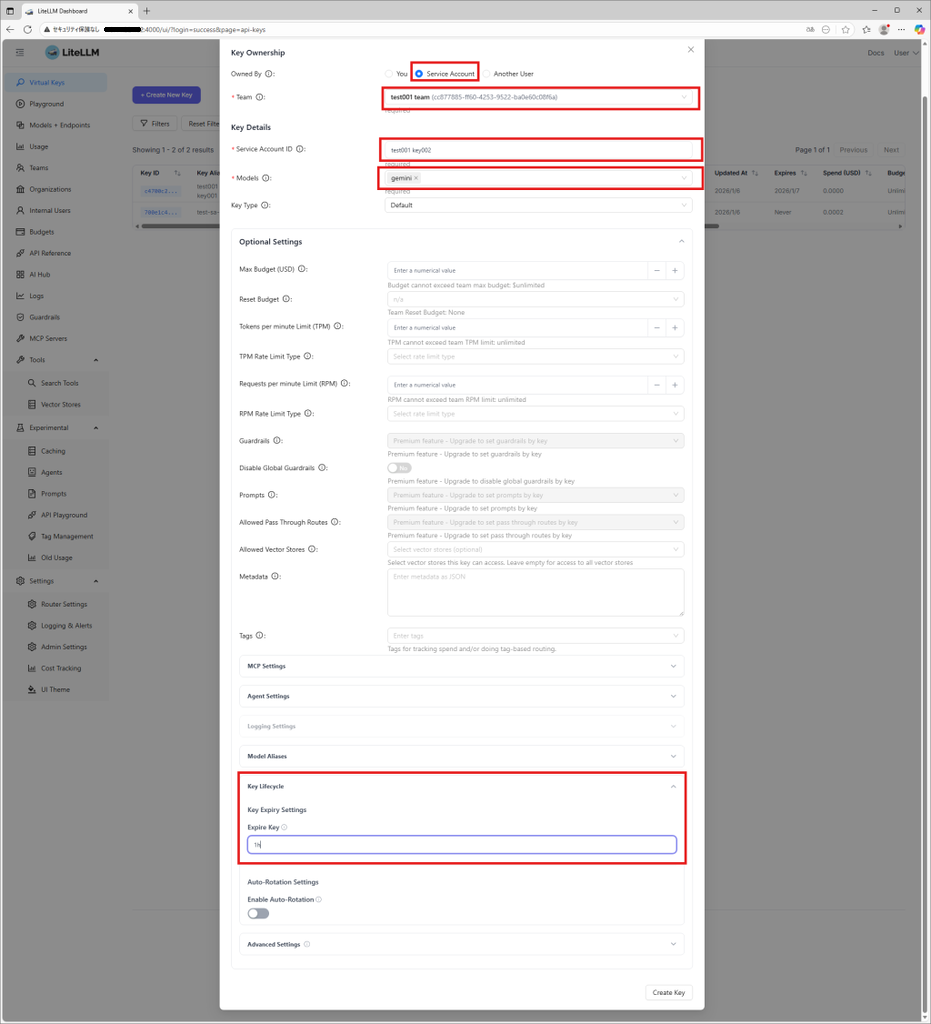The width and height of the screenshot is (931, 1024).
Task: Click the info icon next to Metadata
Action: coord(275,576)
